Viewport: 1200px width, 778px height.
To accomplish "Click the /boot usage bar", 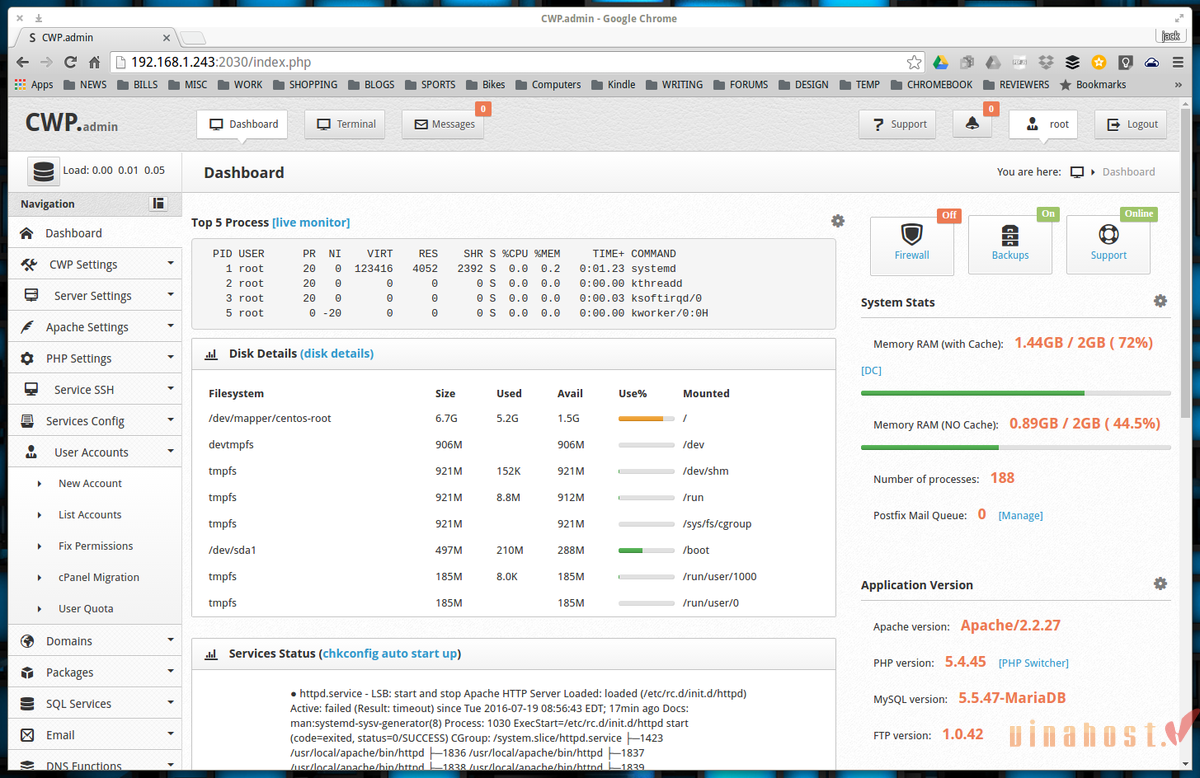I will tap(646, 550).
